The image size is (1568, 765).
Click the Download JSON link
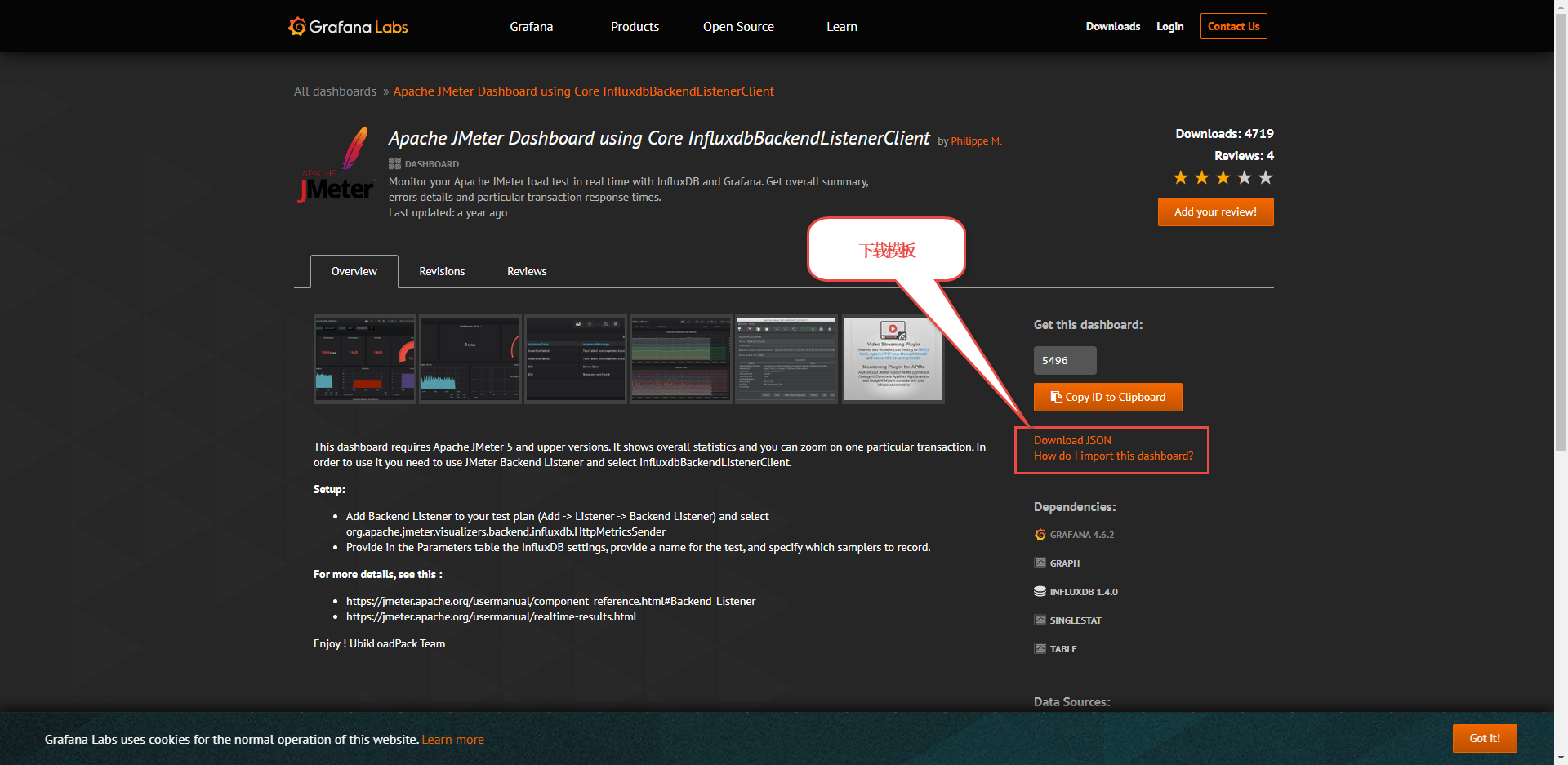1072,440
